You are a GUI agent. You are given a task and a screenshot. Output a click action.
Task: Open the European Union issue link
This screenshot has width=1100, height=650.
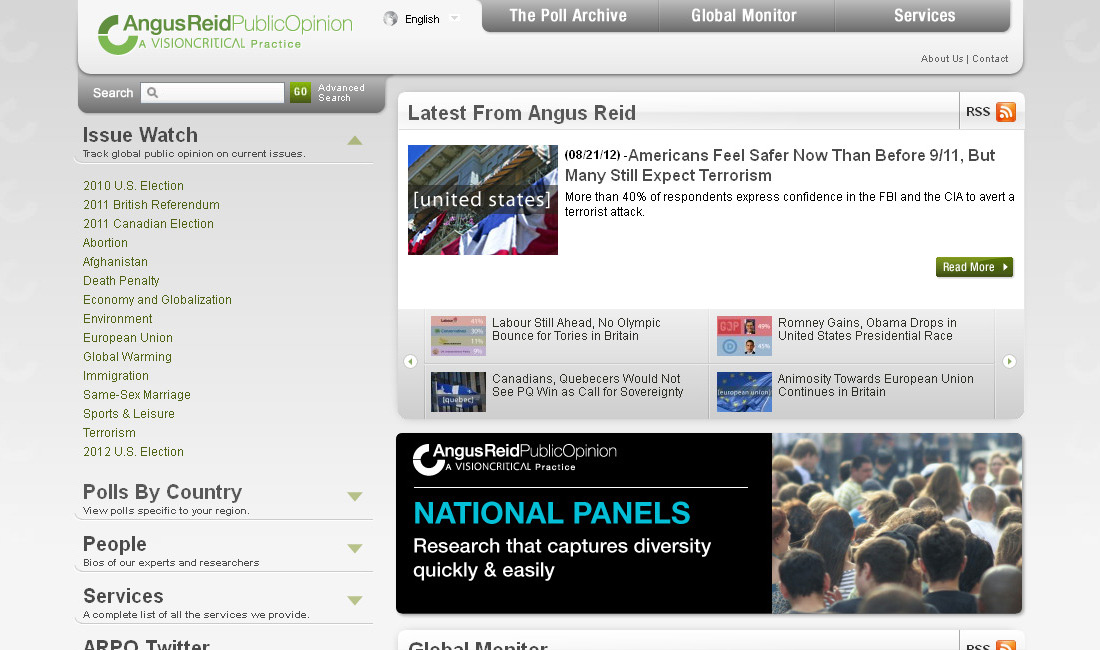128,337
